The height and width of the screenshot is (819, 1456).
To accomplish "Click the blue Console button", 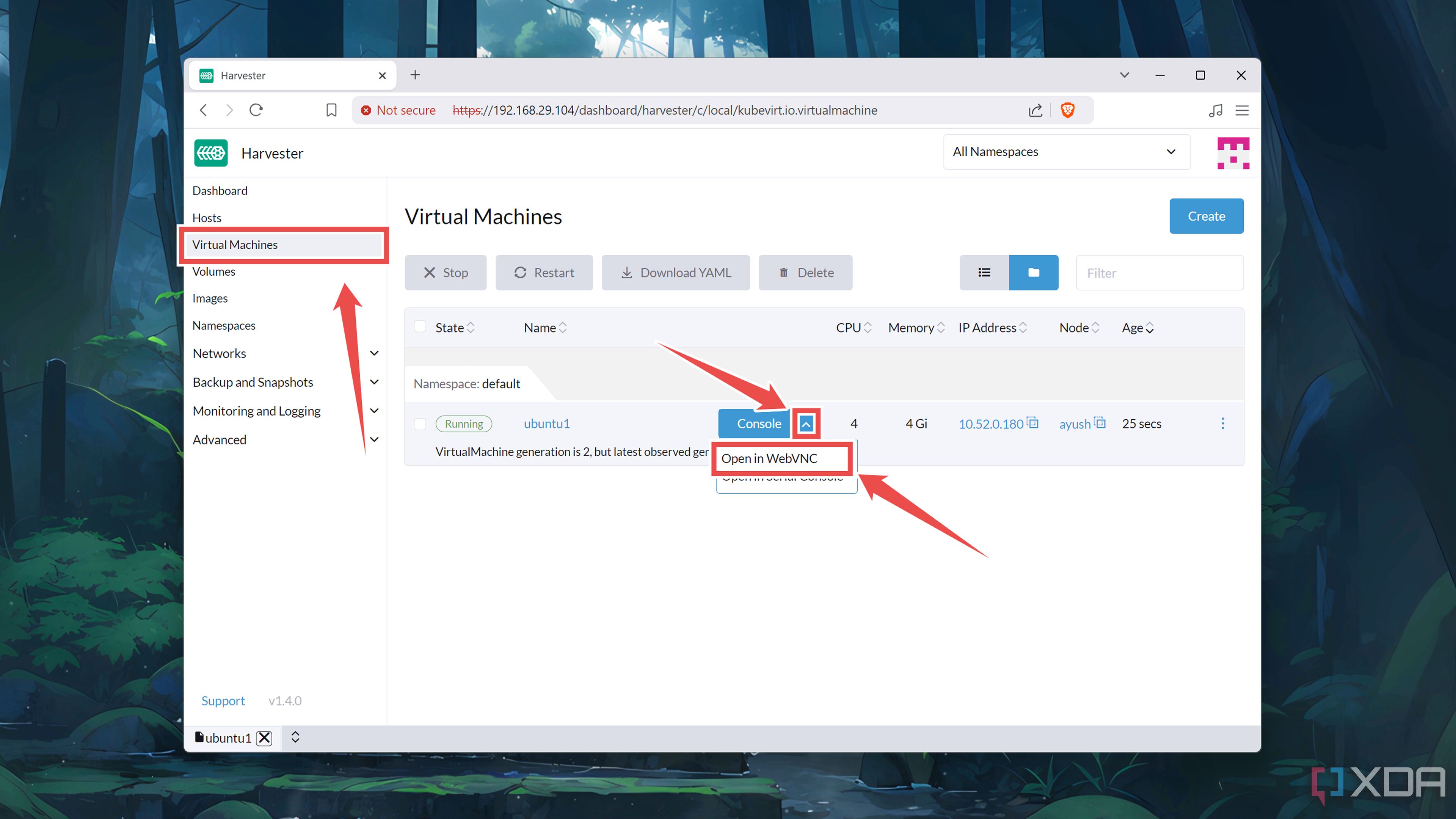I will tap(754, 424).
